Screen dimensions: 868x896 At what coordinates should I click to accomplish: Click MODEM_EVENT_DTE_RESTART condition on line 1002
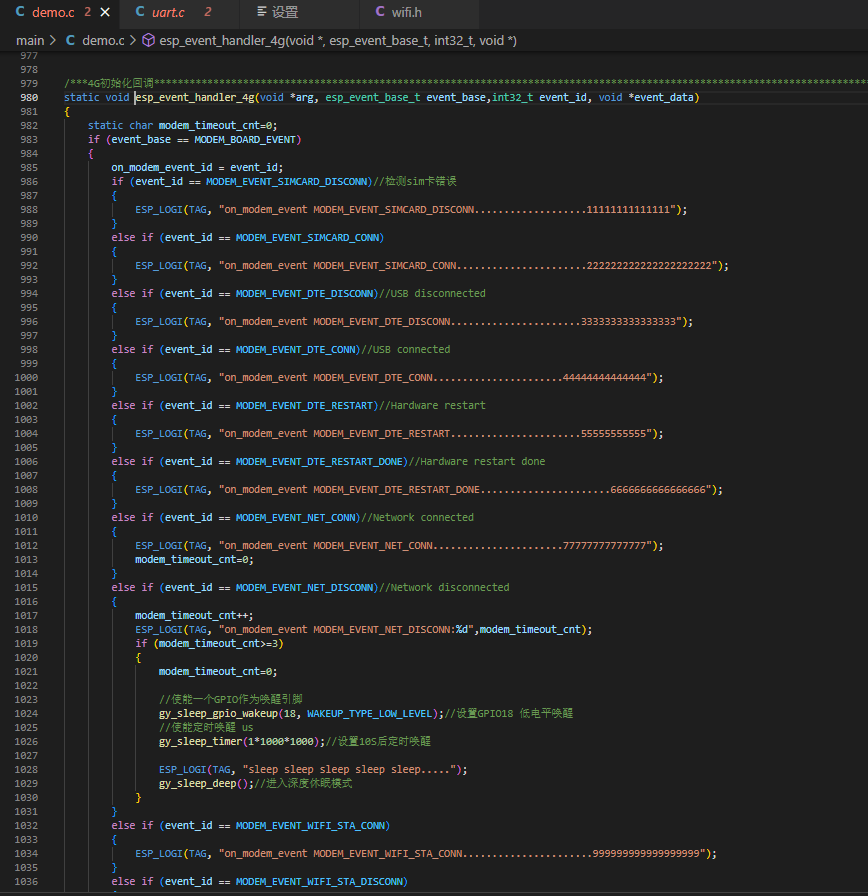[304, 406]
